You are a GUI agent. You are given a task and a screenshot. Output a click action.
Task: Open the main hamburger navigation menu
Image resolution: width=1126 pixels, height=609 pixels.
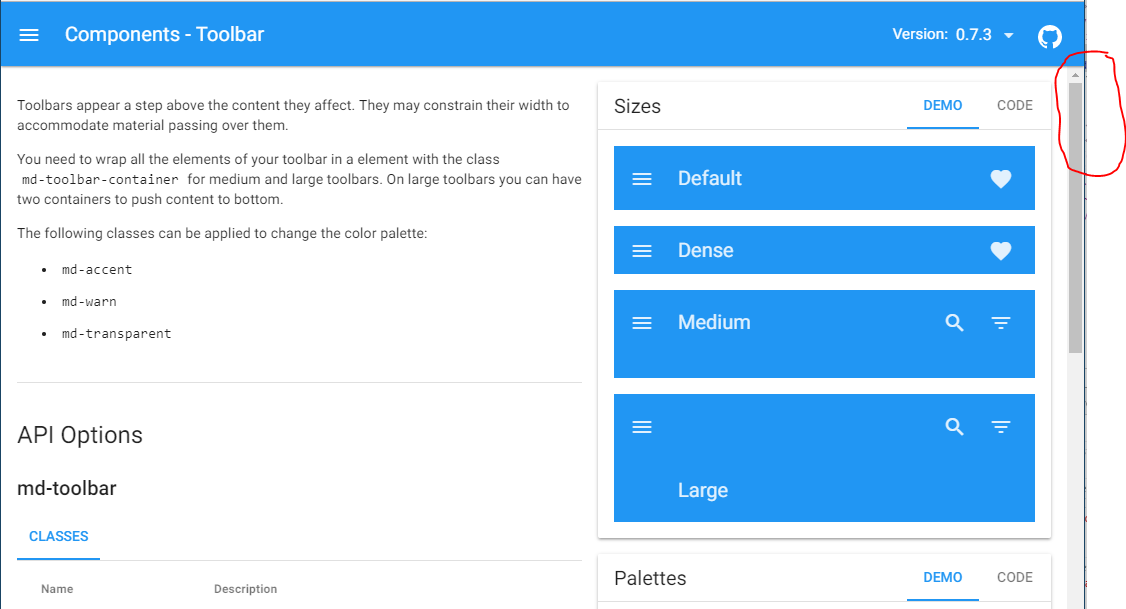coord(29,35)
